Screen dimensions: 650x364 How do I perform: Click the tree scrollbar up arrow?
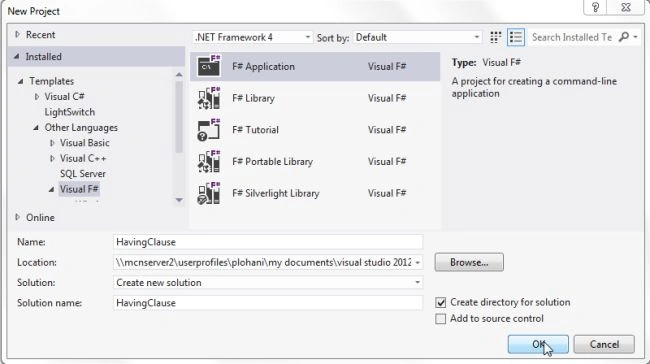pyautogui.click(x=179, y=75)
